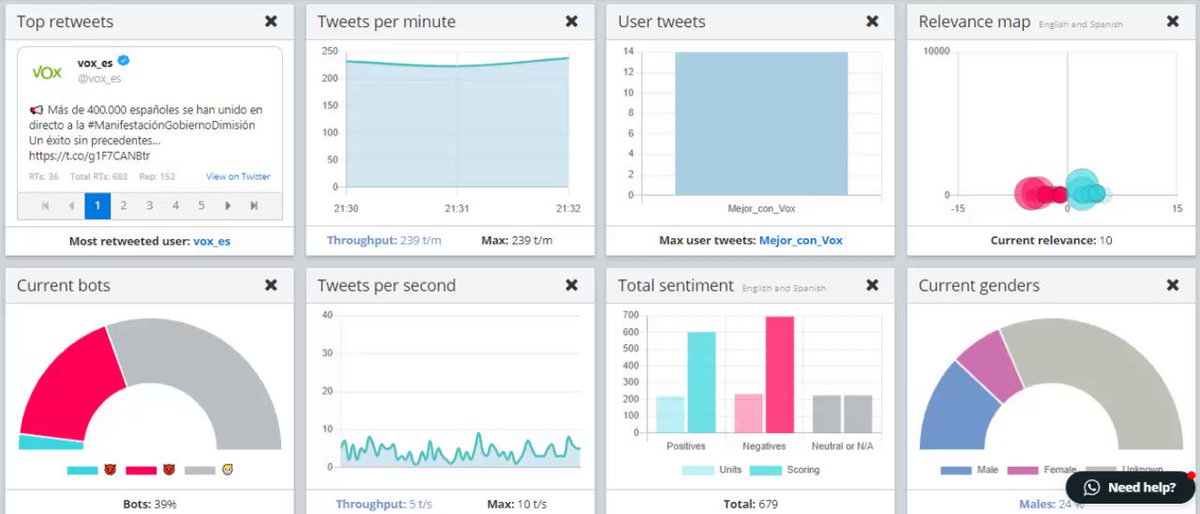Viewport: 1200px width, 514px height.
Task: Open most retweeted user vox_es link
Action: click(211, 241)
